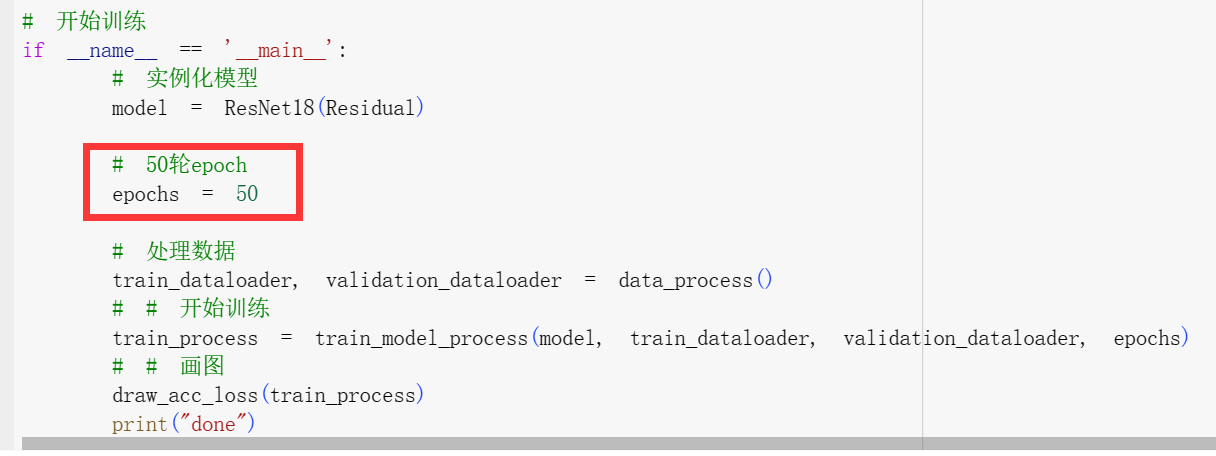The width and height of the screenshot is (1216, 456).
Task: Click 'data_process' function call
Action: (x=685, y=280)
